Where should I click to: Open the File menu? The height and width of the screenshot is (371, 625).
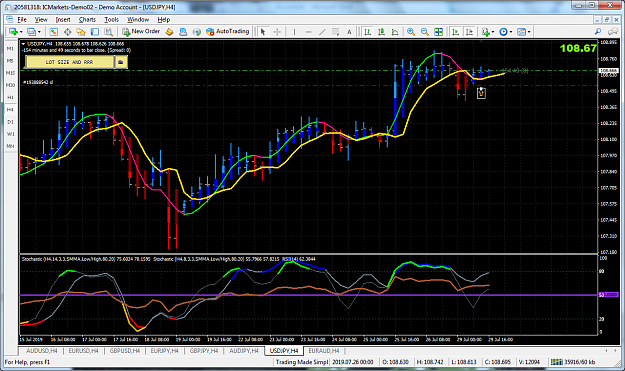tap(22, 20)
